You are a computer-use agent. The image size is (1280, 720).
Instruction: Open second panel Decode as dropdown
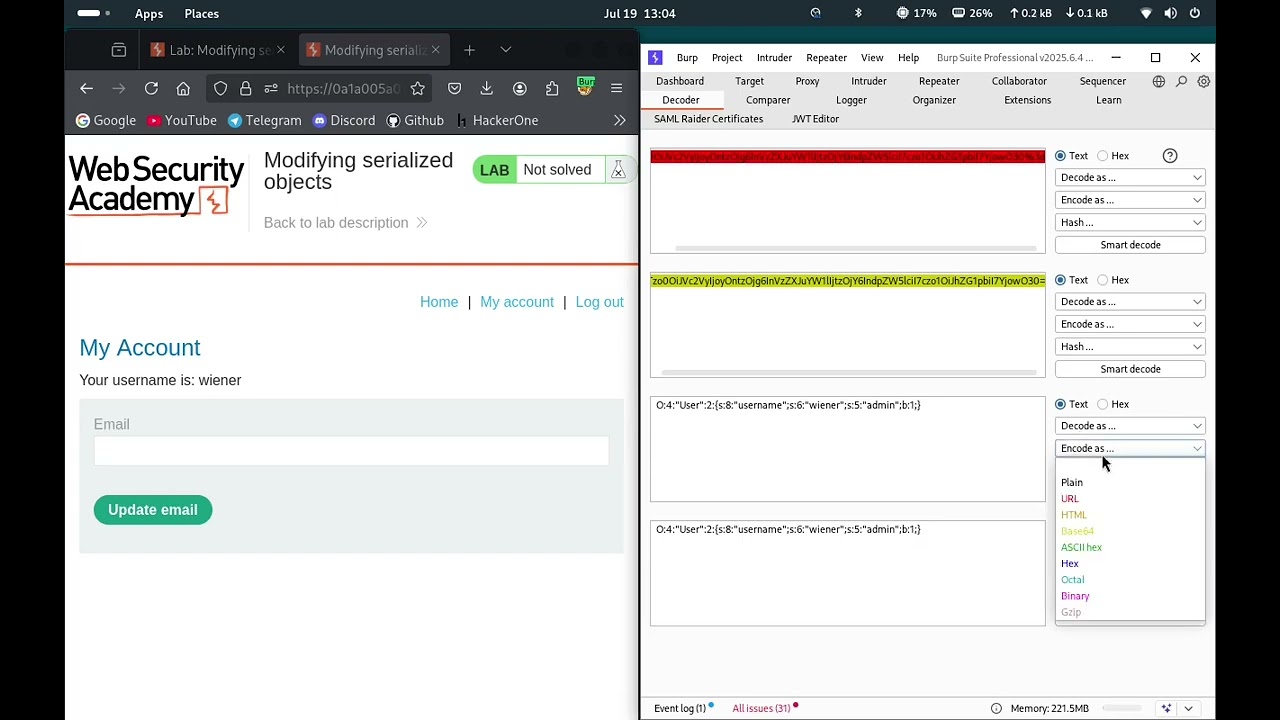[1130, 302]
